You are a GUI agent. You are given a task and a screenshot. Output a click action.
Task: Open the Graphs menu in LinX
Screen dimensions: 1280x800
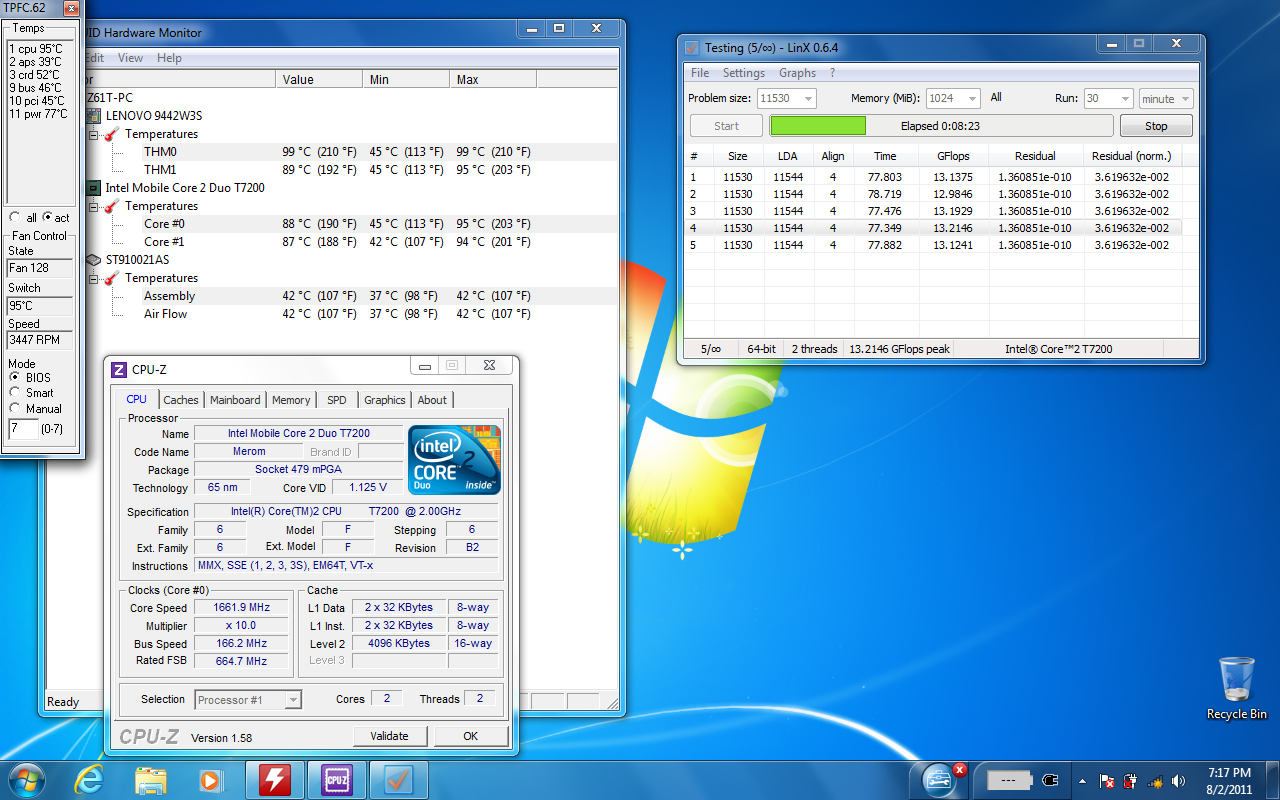pos(797,73)
